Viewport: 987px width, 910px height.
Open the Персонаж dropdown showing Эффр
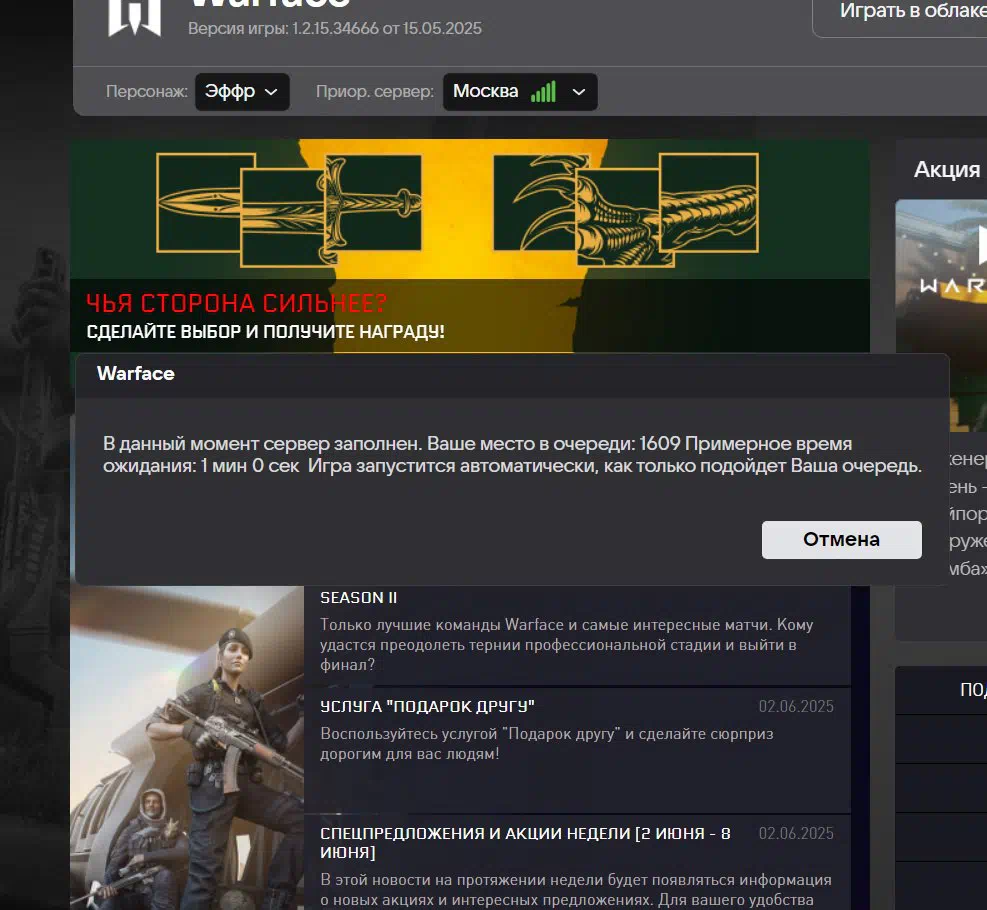[x=242, y=92]
